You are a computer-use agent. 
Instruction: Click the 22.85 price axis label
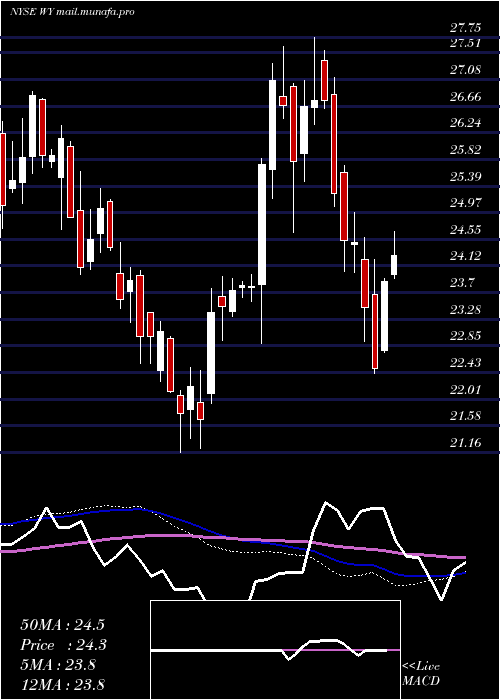point(465,336)
